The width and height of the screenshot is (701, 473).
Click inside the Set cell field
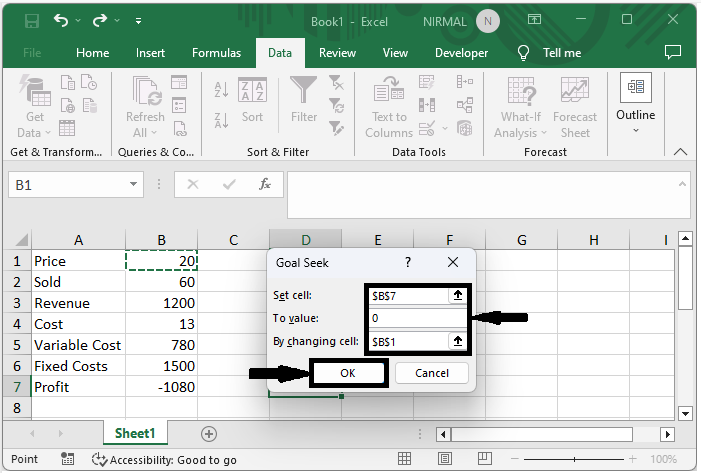(x=409, y=296)
